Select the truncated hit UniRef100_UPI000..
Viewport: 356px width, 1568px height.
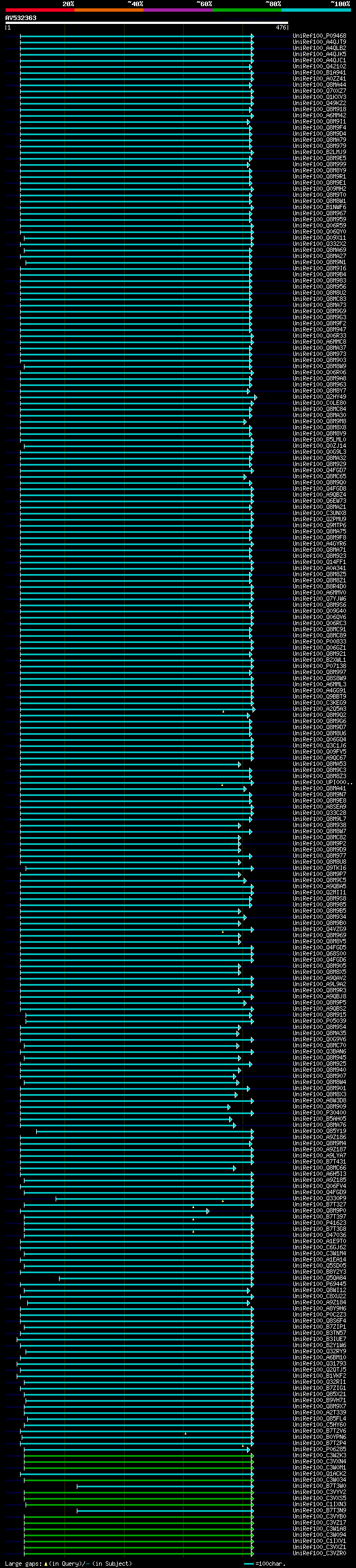pos(322,782)
